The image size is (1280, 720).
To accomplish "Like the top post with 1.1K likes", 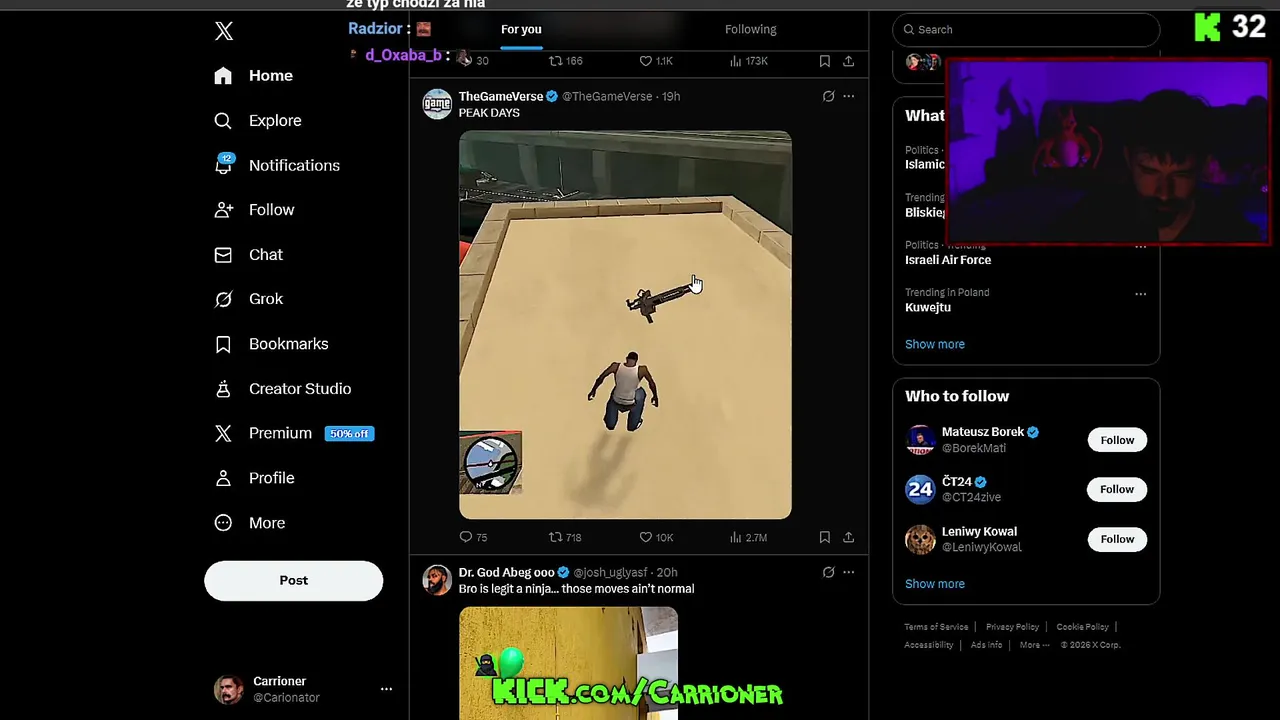I will pos(656,61).
